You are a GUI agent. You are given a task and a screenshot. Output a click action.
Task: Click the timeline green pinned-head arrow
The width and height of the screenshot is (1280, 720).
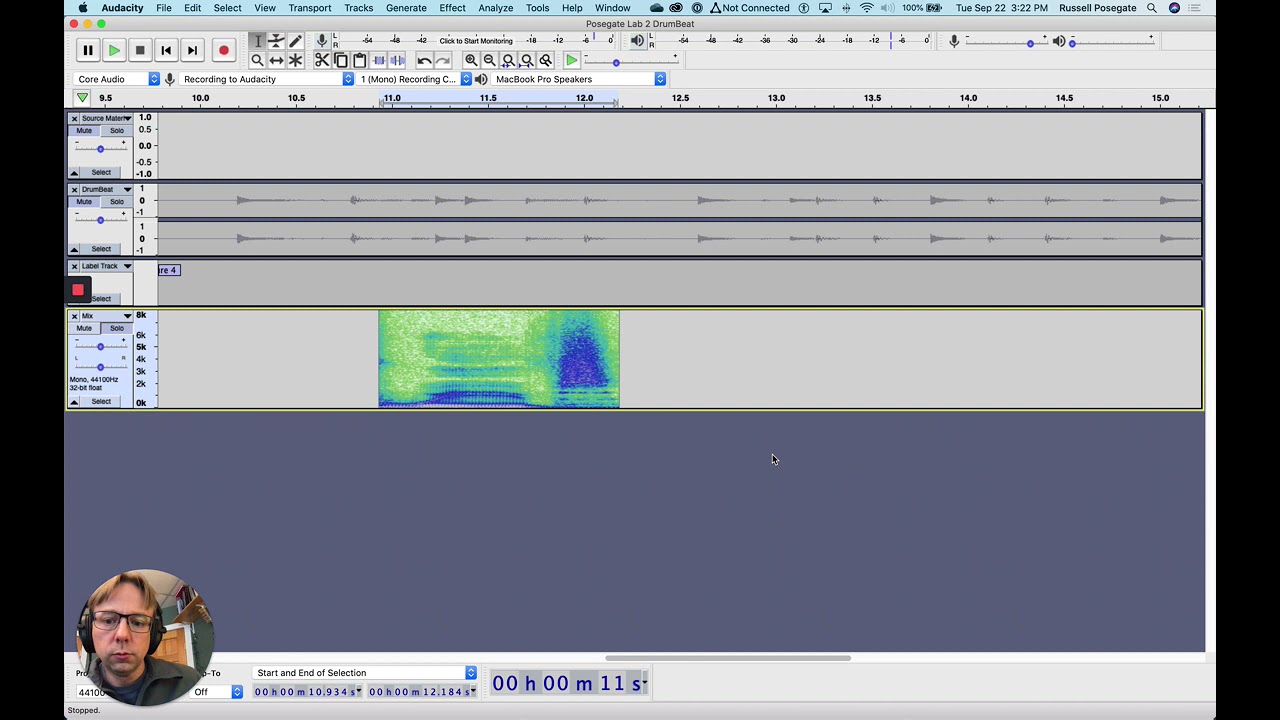[x=82, y=98]
